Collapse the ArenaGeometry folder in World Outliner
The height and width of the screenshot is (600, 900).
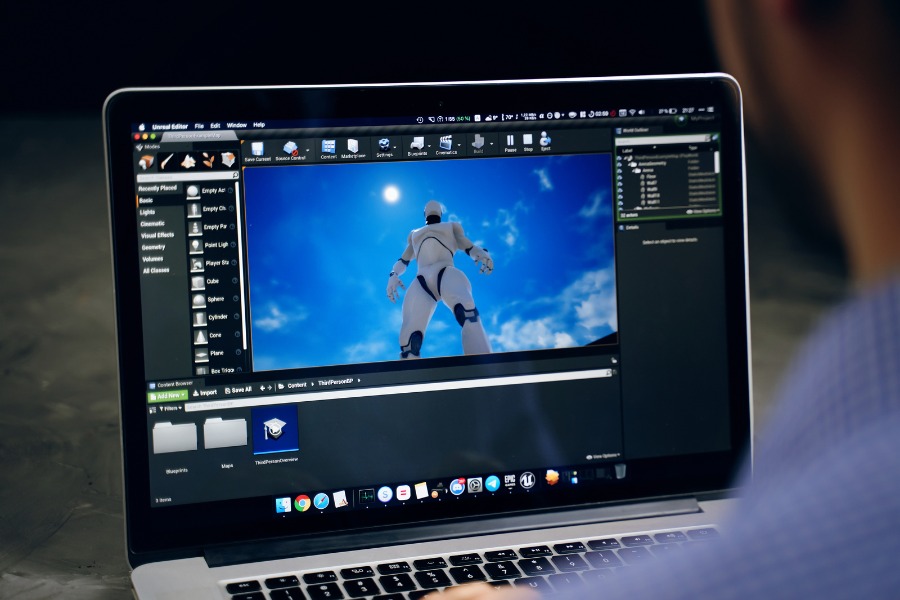(630, 163)
